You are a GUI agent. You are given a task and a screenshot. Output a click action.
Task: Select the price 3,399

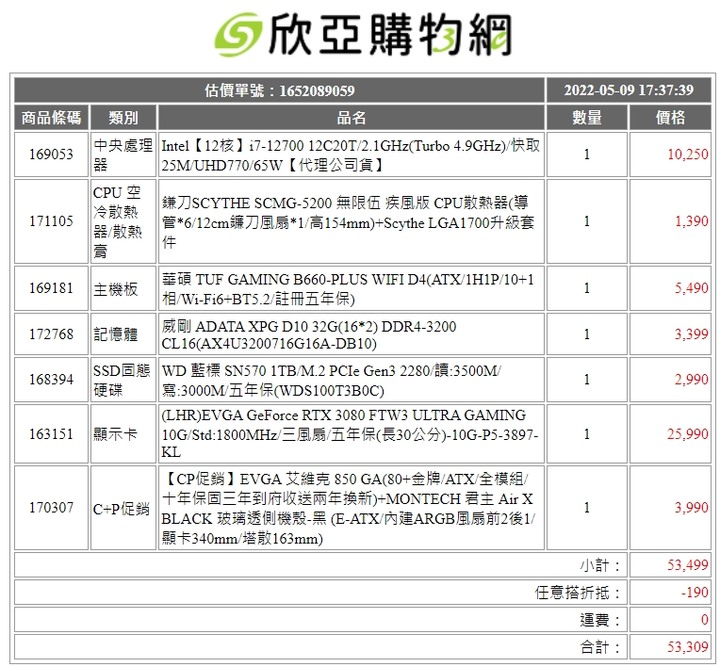tap(691, 334)
